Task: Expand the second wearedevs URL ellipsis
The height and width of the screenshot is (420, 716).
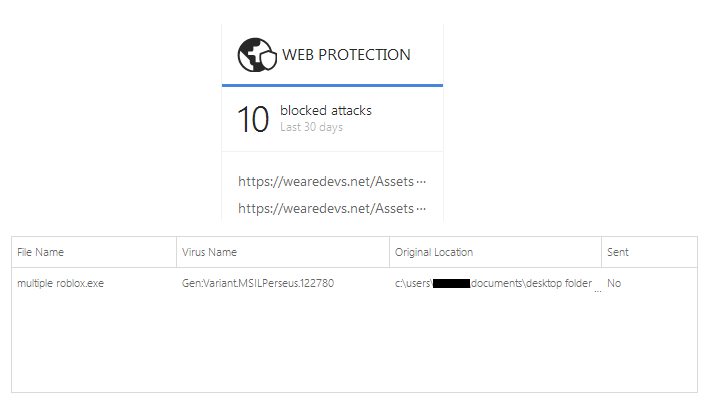Action: [x=421, y=209]
